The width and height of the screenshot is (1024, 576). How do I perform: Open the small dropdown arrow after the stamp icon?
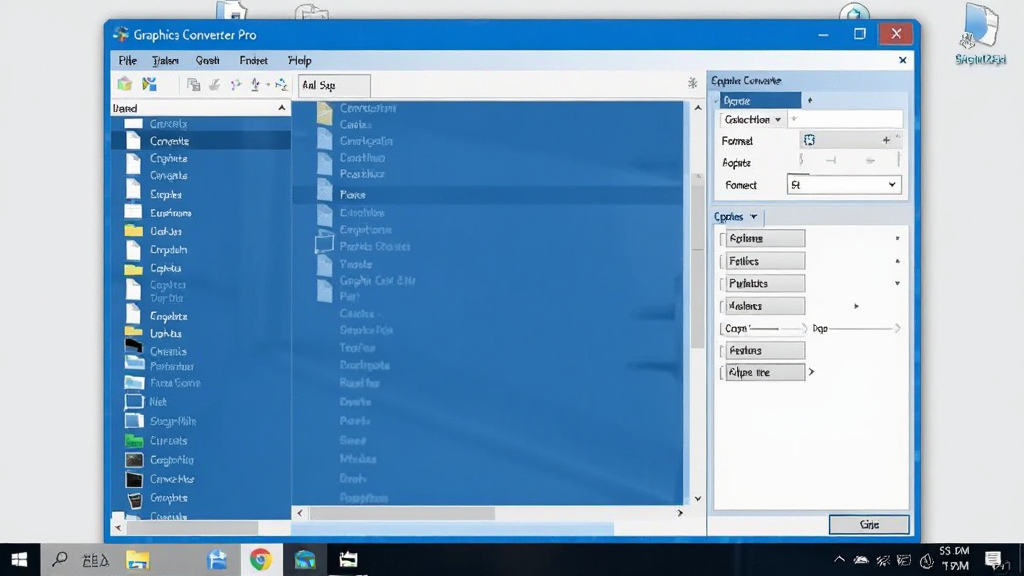(268, 85)
